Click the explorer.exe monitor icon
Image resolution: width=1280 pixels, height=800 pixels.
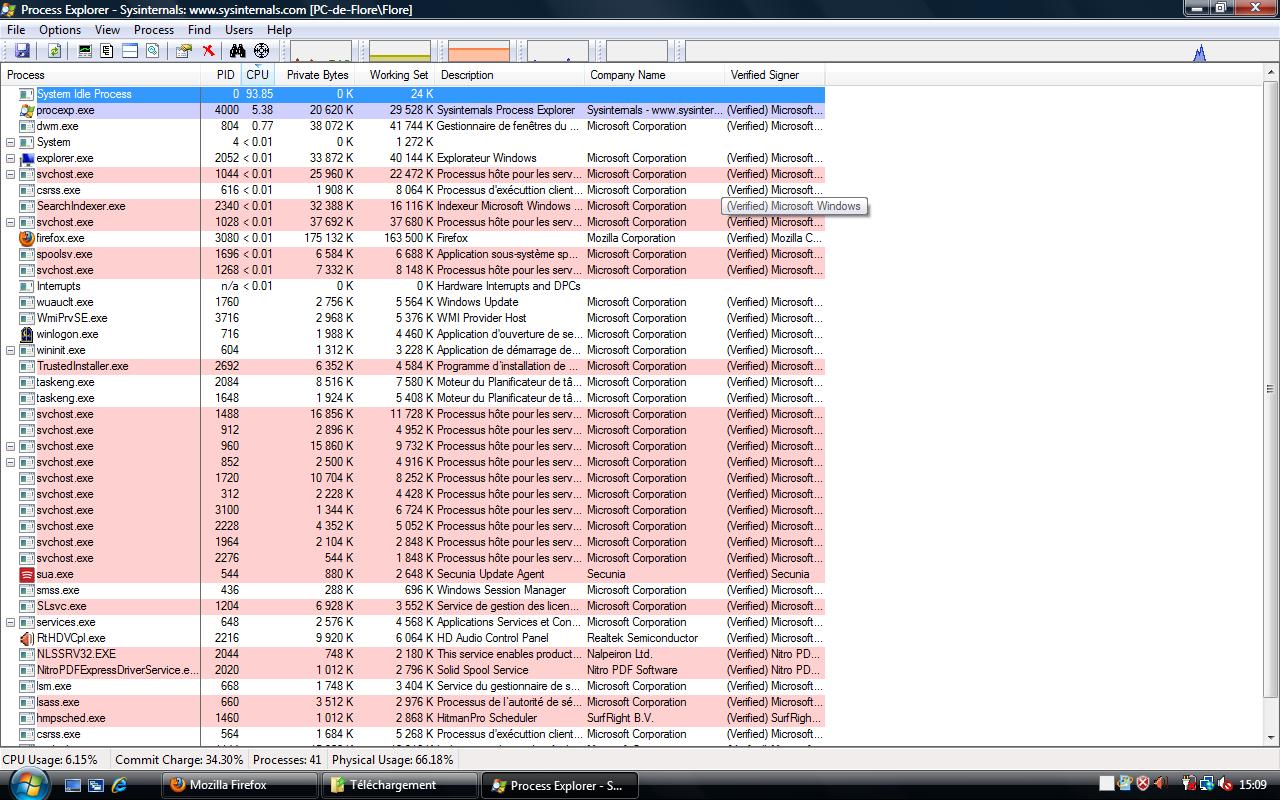[x=27, y=158]
